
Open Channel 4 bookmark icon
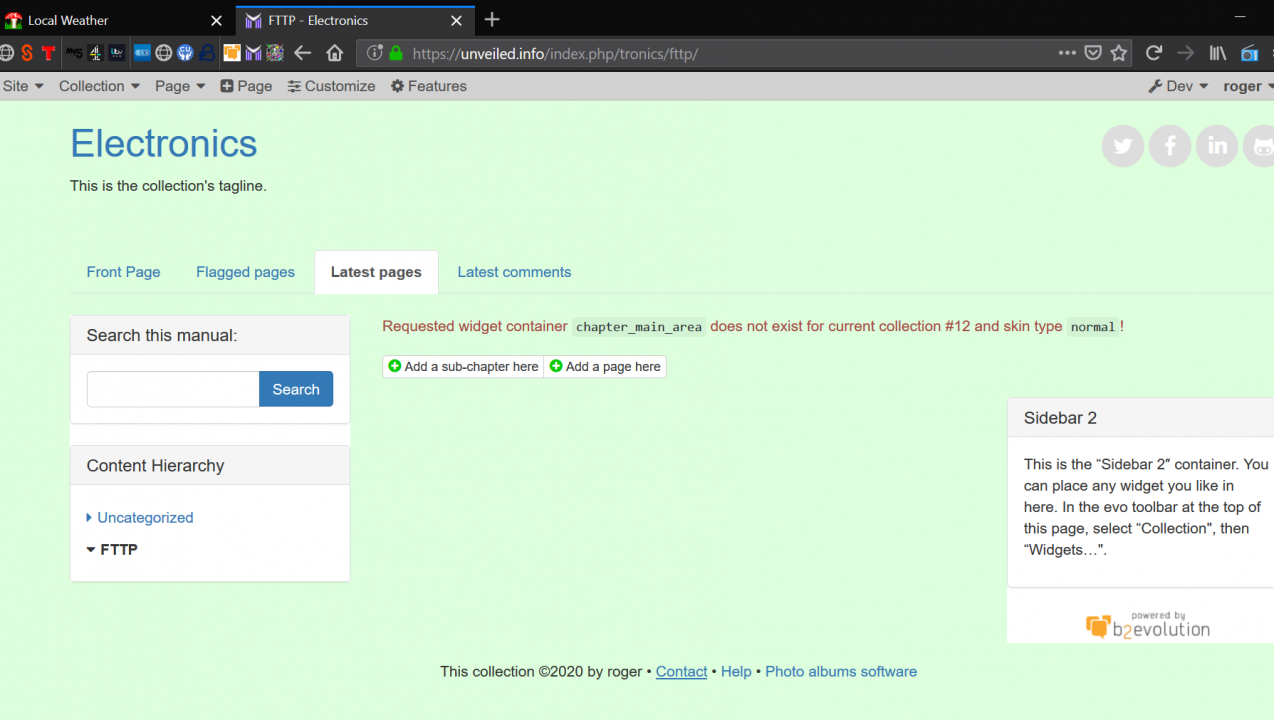point(96,53)
